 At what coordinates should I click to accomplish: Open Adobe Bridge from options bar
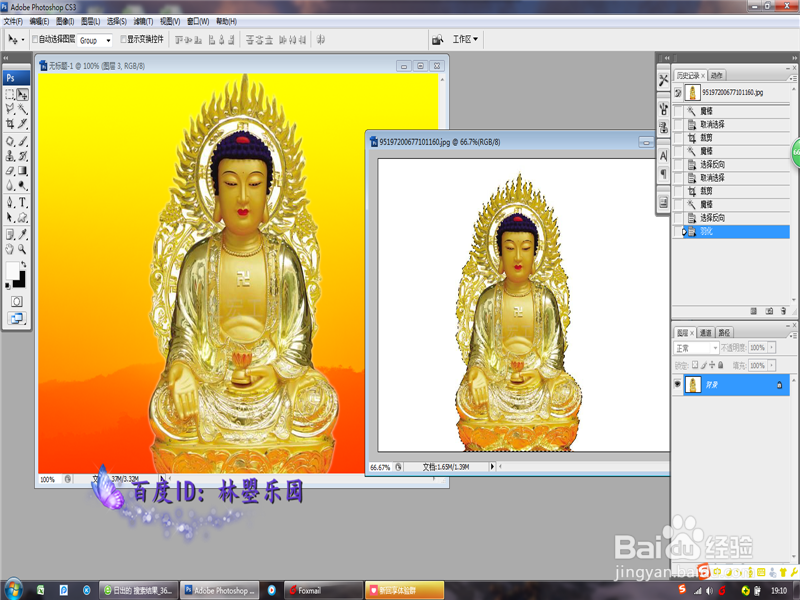tap(437, 40)
